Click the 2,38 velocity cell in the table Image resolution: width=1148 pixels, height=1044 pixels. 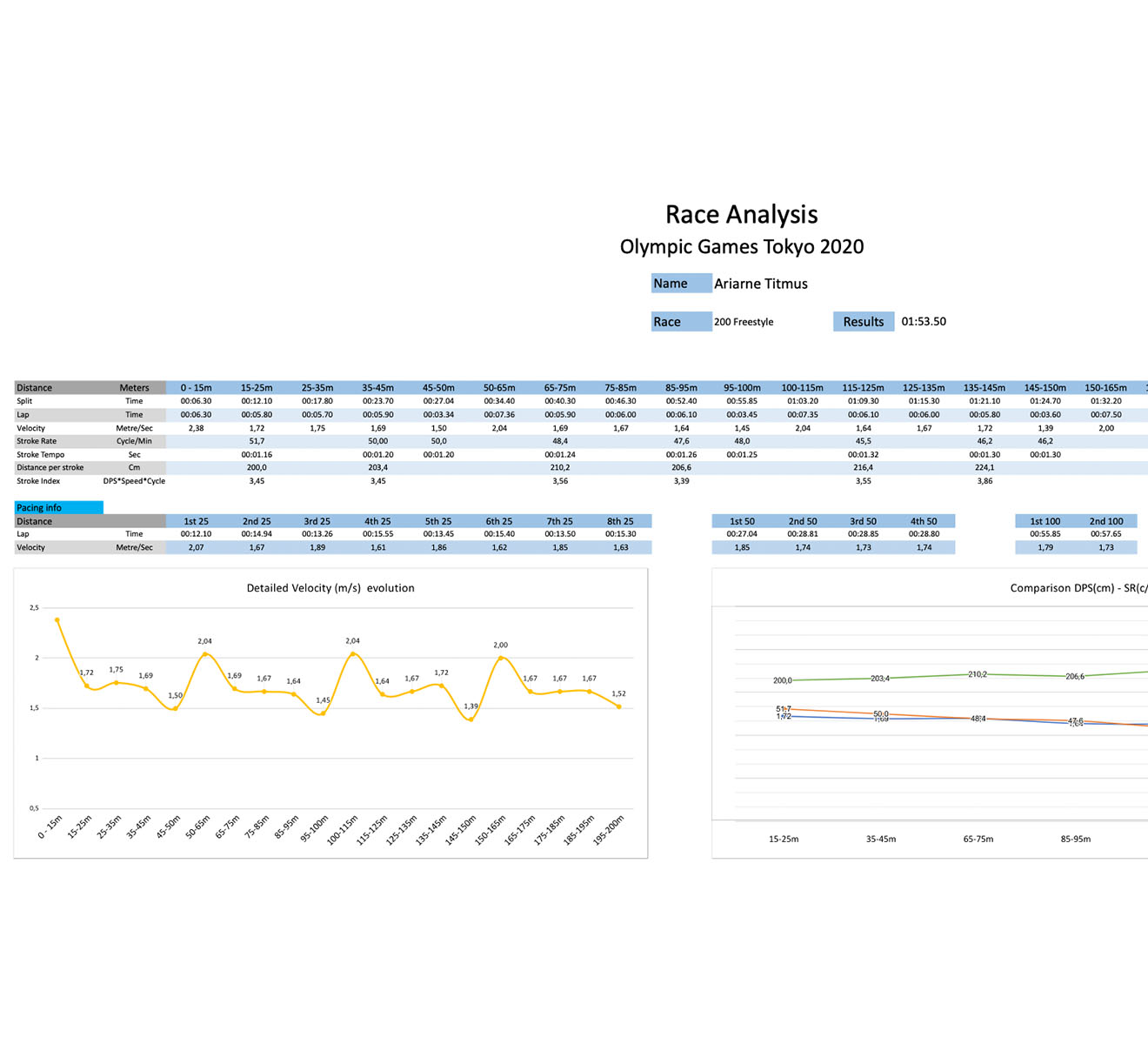[196, 428]
